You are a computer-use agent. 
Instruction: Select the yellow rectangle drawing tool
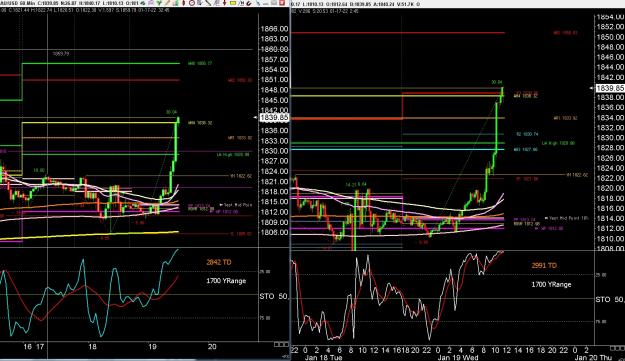click(x=233, y=3)
